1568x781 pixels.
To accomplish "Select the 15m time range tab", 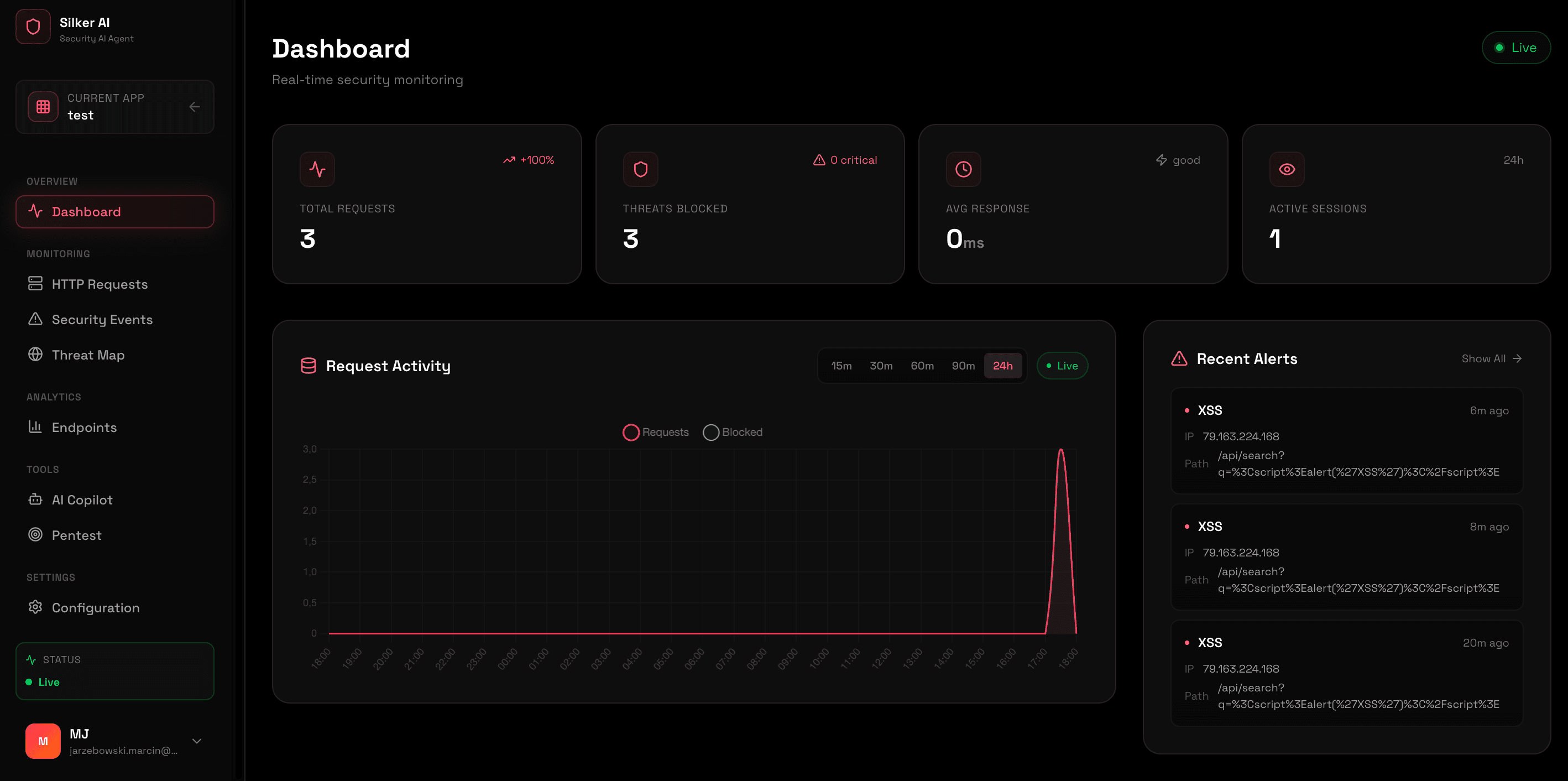I will pos(842,365).
